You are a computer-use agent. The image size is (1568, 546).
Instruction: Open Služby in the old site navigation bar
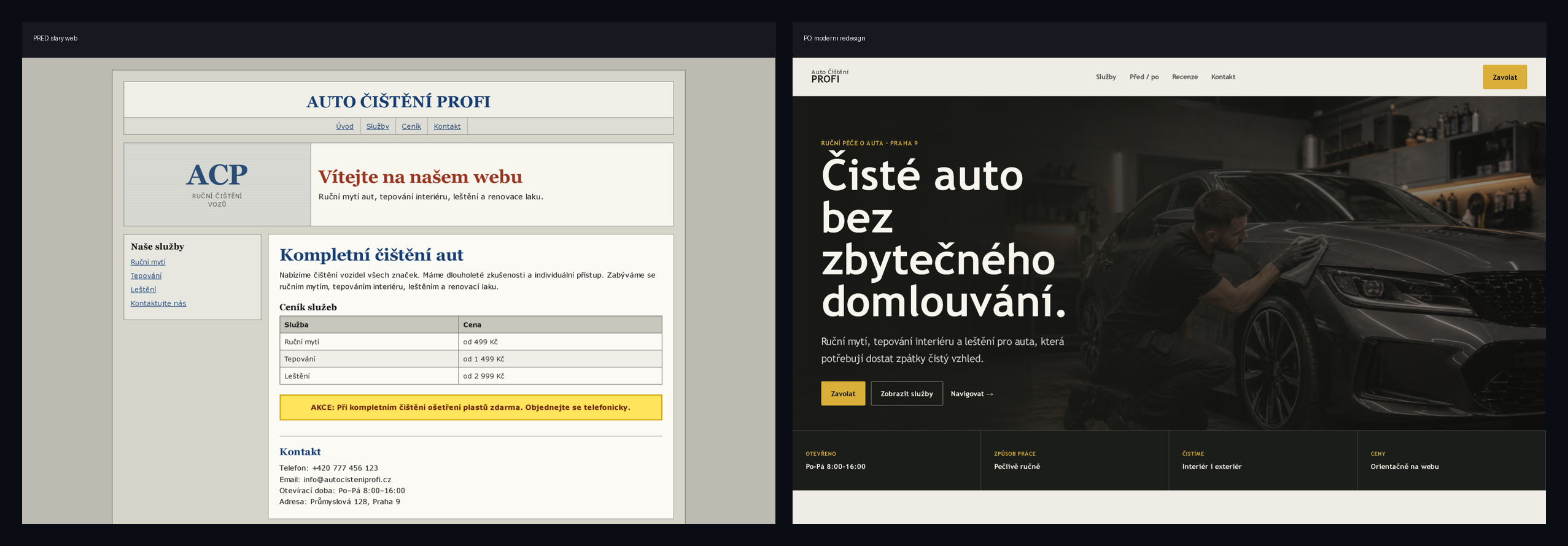coord(378,126)
